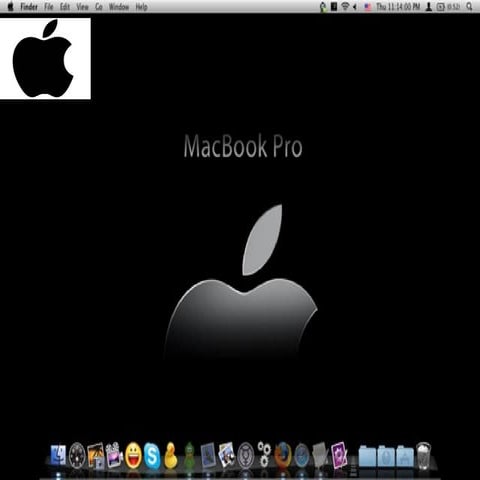Open the Go menu
This screenshot has width=480, height=480.
[x=99, y=7]
